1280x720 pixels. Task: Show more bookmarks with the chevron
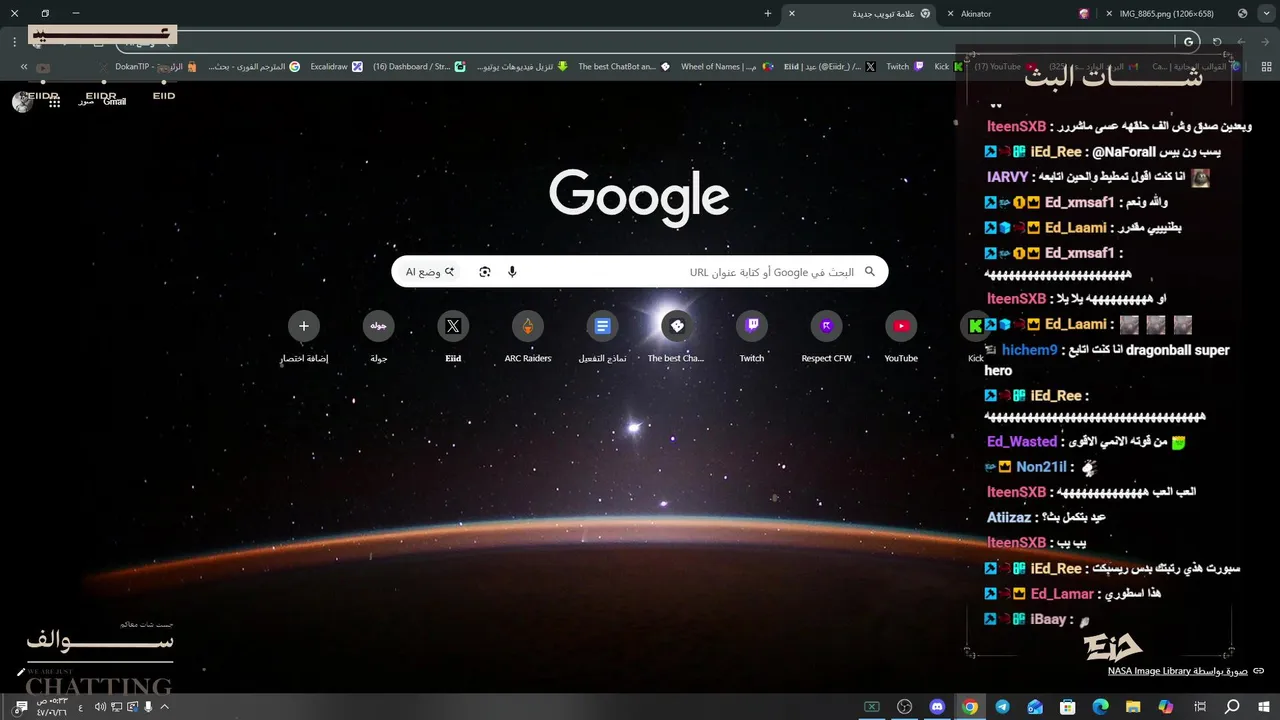pos(24,67)
